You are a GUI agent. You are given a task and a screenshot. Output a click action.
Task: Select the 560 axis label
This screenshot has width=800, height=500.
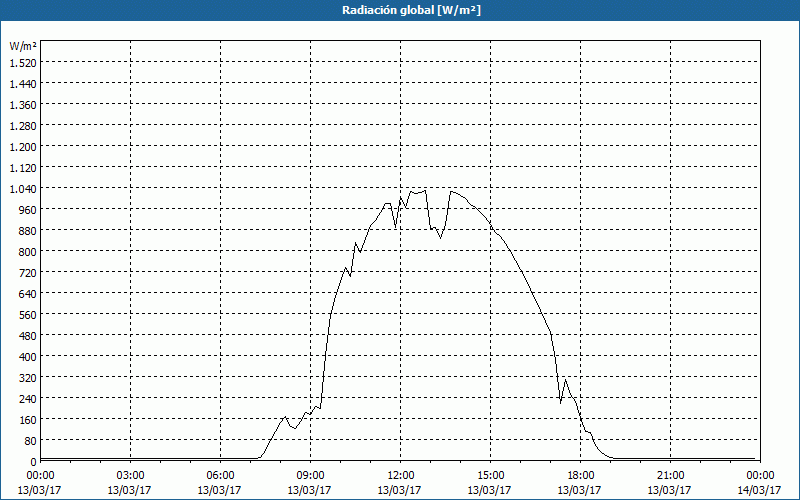[x=28, y=315]
